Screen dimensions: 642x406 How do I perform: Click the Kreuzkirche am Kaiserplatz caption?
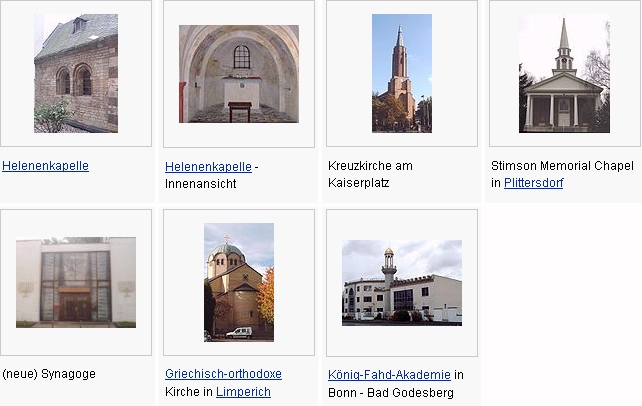point(370,174)
